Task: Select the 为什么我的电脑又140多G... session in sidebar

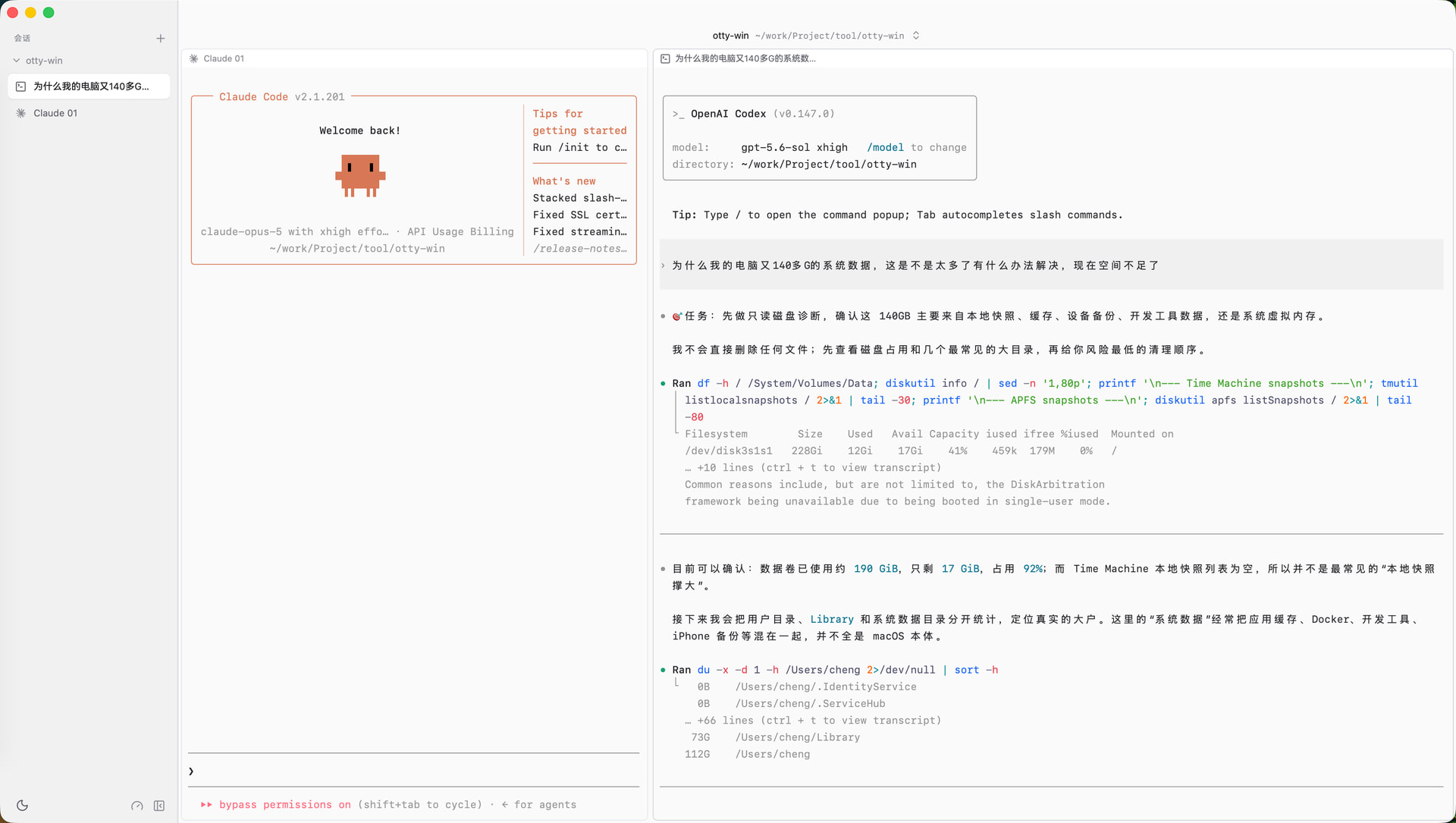Action: tap(89, 86)
